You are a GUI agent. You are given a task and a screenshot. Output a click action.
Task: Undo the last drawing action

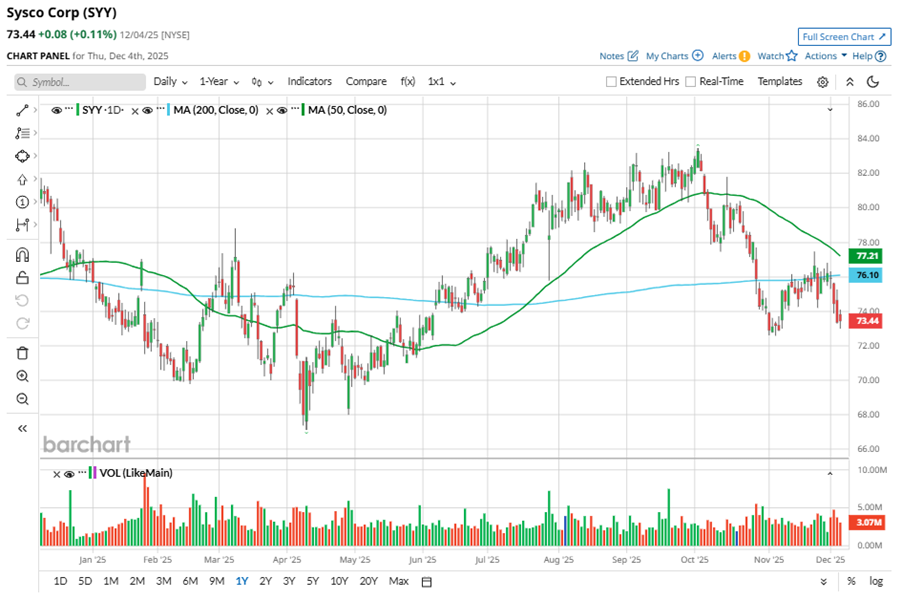[x=22, y=301]
